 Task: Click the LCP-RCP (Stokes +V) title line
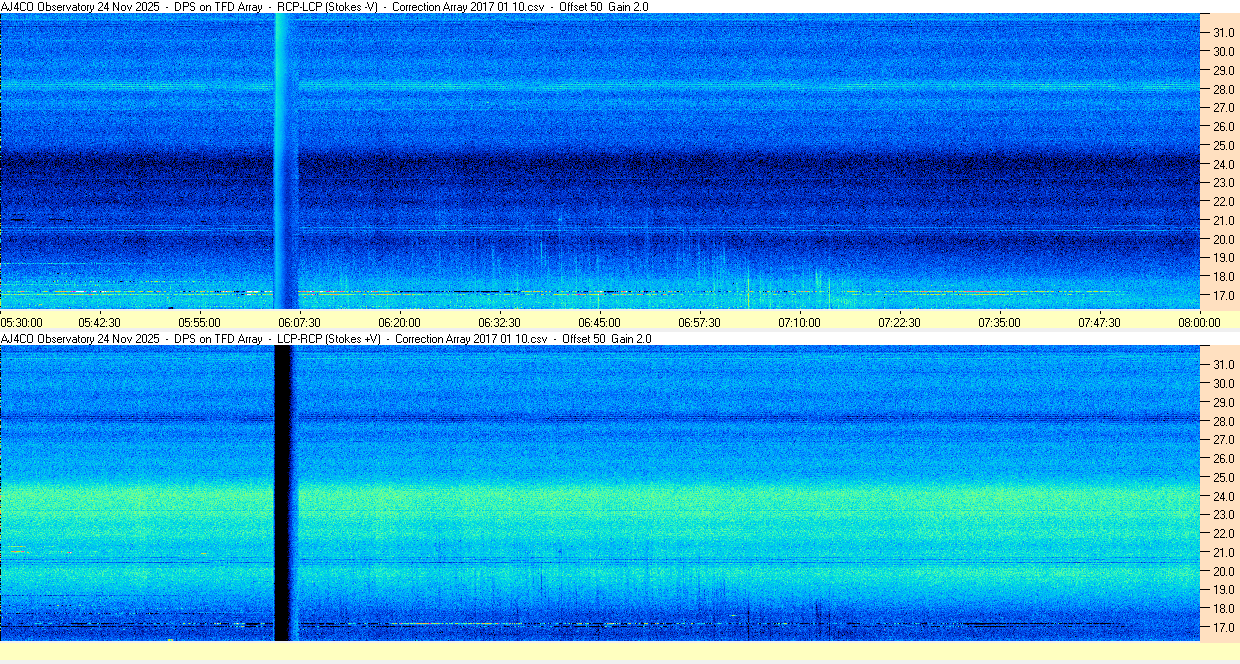(x=327, y=339)
